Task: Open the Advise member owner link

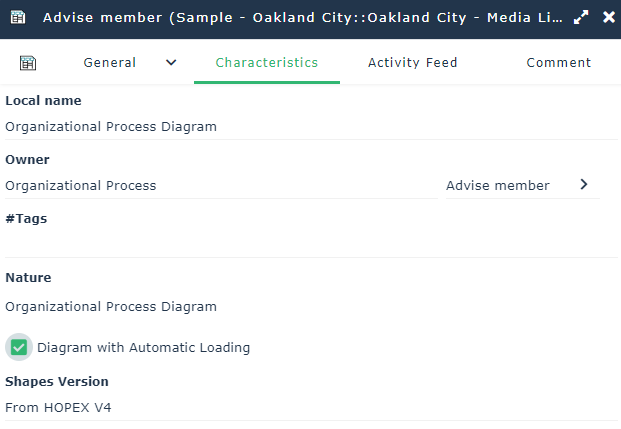Action: [498, 186]
